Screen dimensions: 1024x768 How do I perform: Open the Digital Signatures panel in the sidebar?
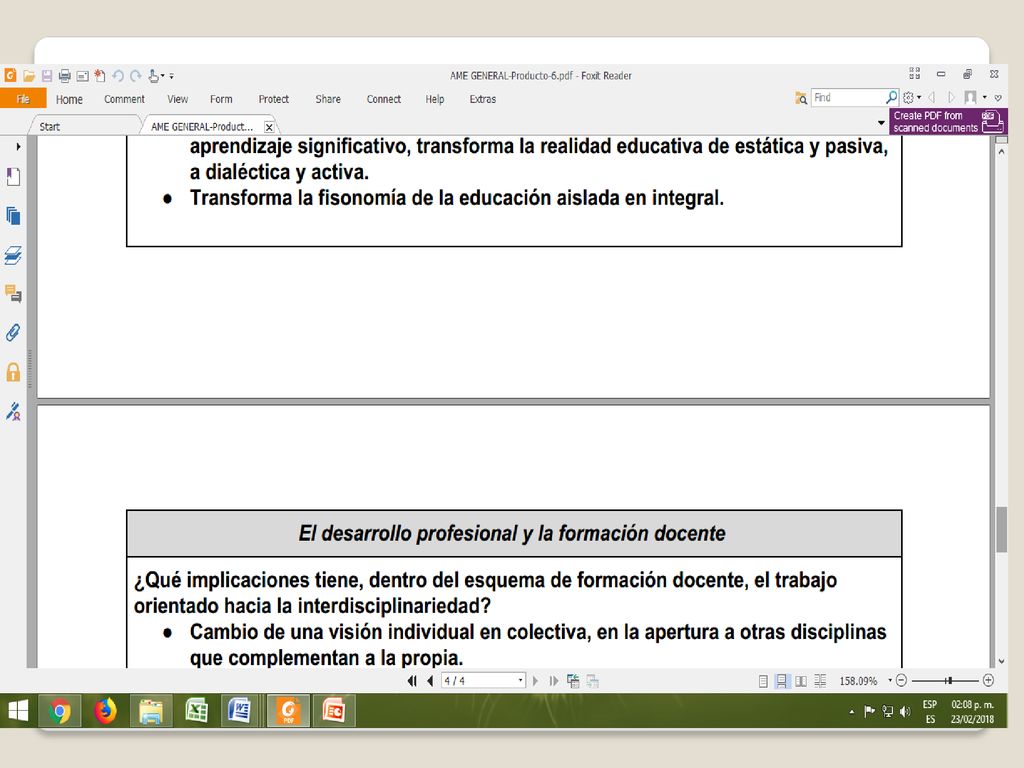(x=13, y=411)
